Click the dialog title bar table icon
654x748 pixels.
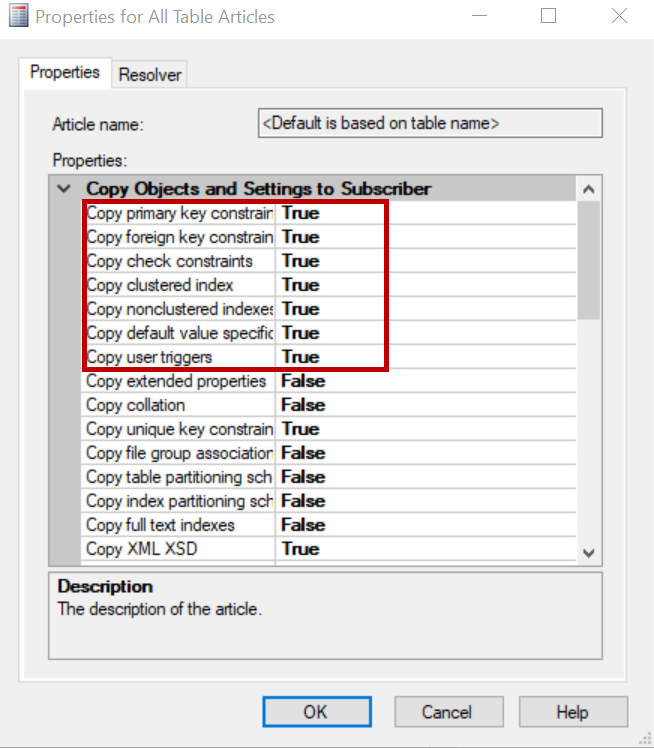[x=19, y=17]
